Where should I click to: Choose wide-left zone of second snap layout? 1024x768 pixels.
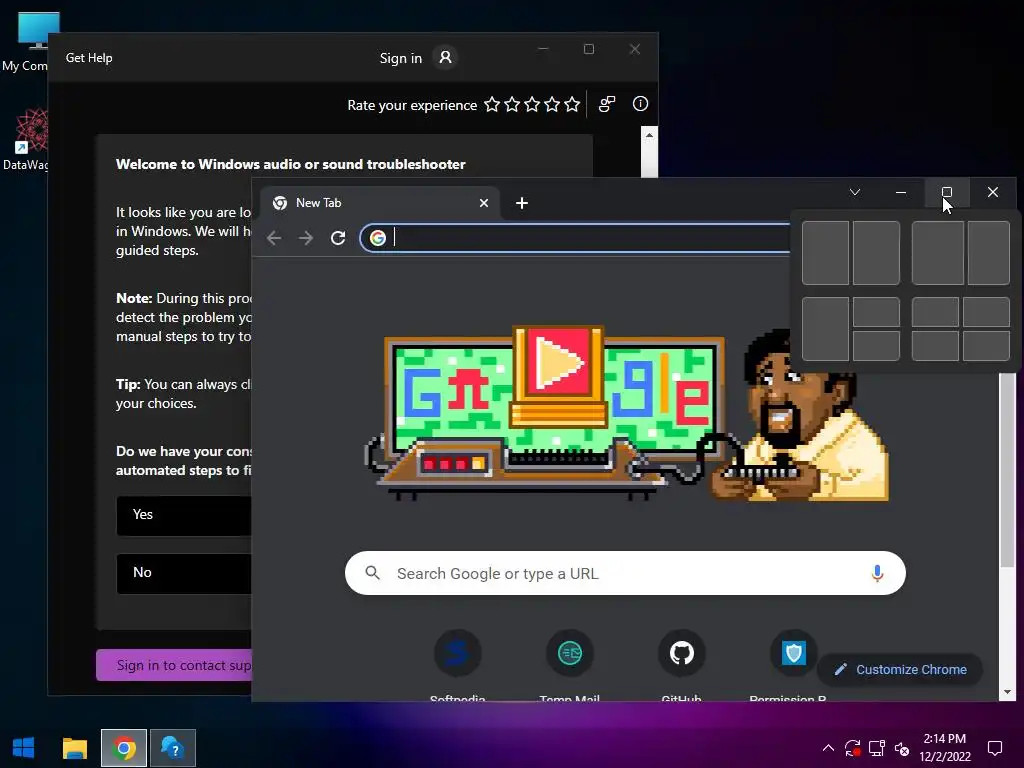[938, 253]
